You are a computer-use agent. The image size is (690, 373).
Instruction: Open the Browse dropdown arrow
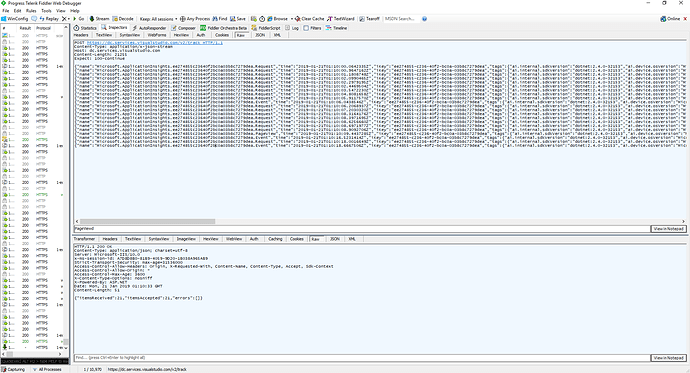tap(291, 19)
